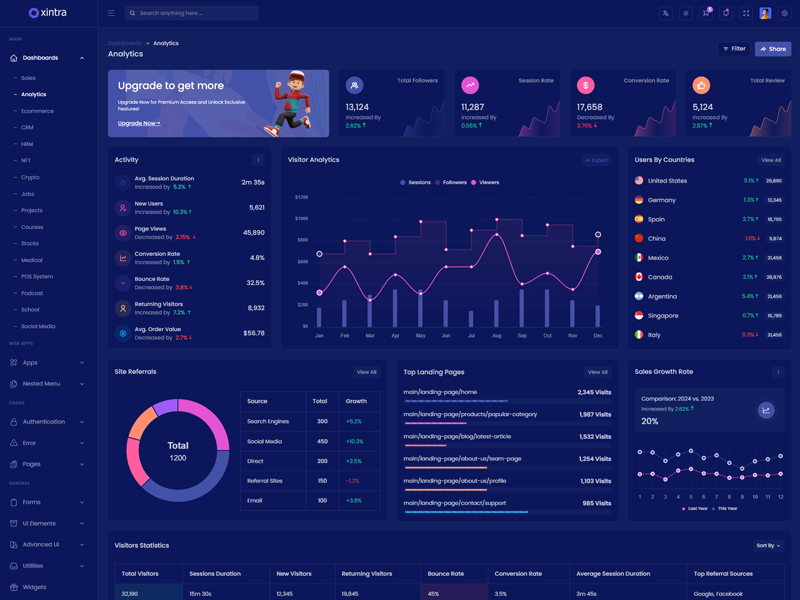Click the Upgrade Now link
The image size is (800, 600).
(139, 123)
